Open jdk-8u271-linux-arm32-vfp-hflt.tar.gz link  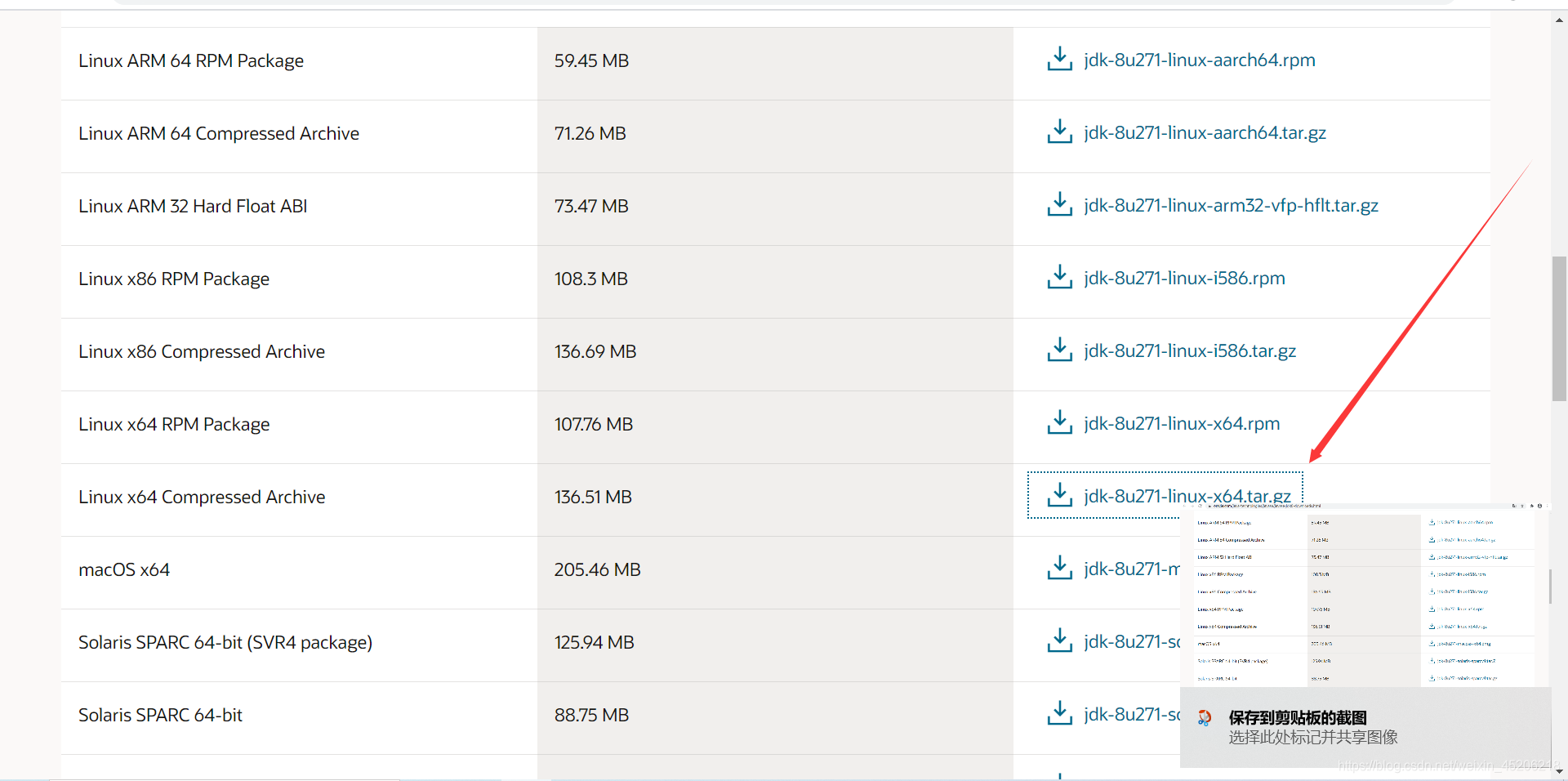(1231, 205)
